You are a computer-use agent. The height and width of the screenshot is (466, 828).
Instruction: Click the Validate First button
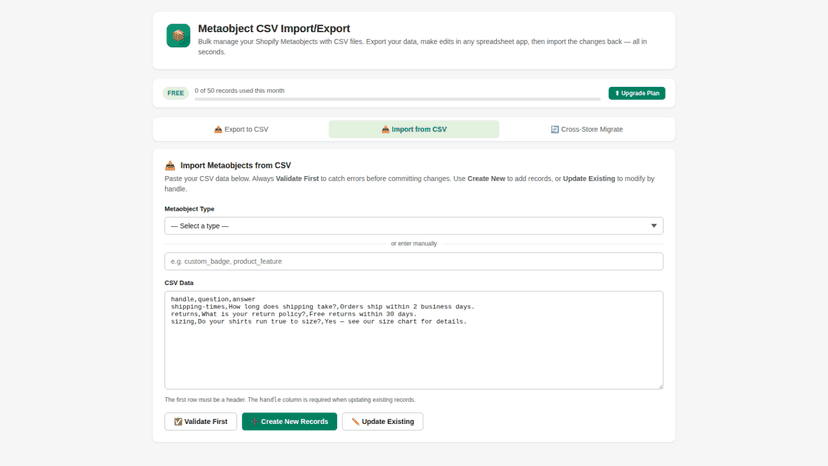[x=201, y=421]
